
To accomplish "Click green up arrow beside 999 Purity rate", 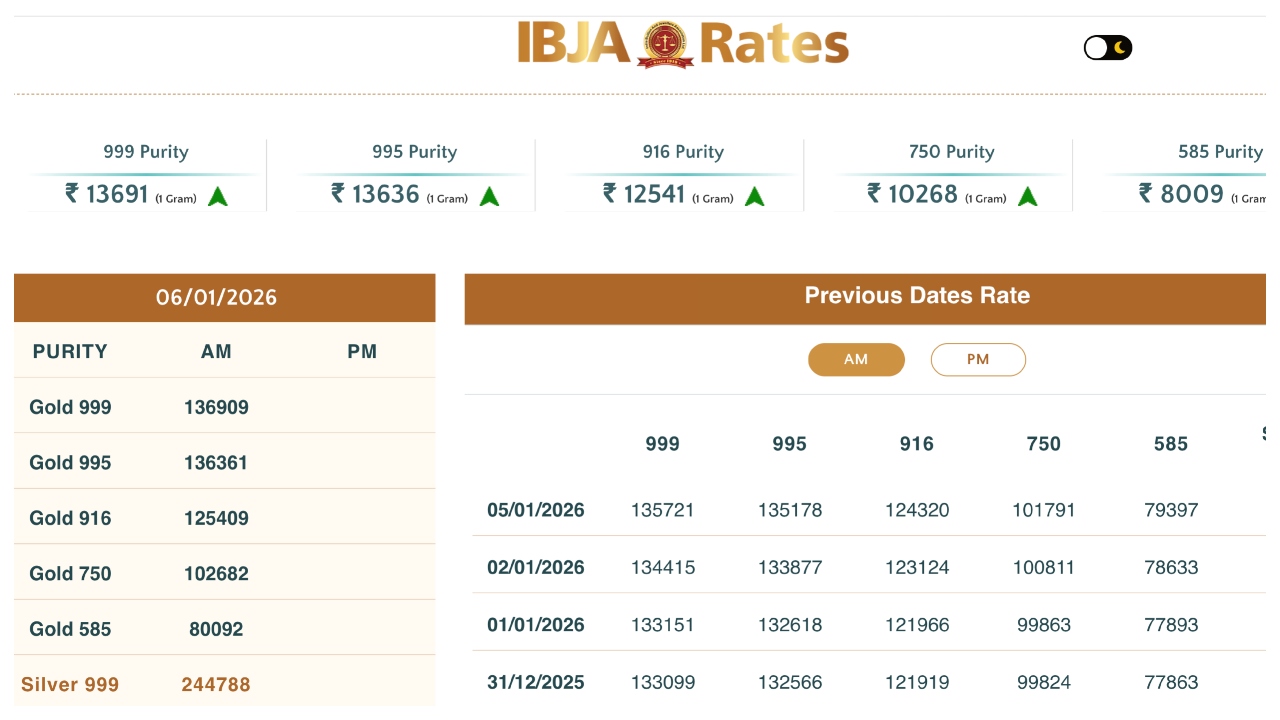I will (x=218, y=196).
